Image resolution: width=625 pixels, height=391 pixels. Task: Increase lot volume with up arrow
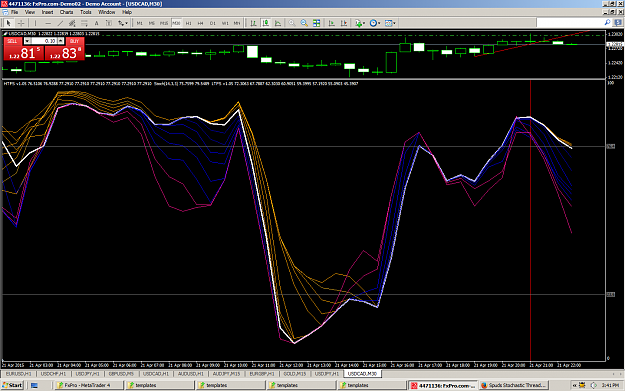[x=61, y=41]
